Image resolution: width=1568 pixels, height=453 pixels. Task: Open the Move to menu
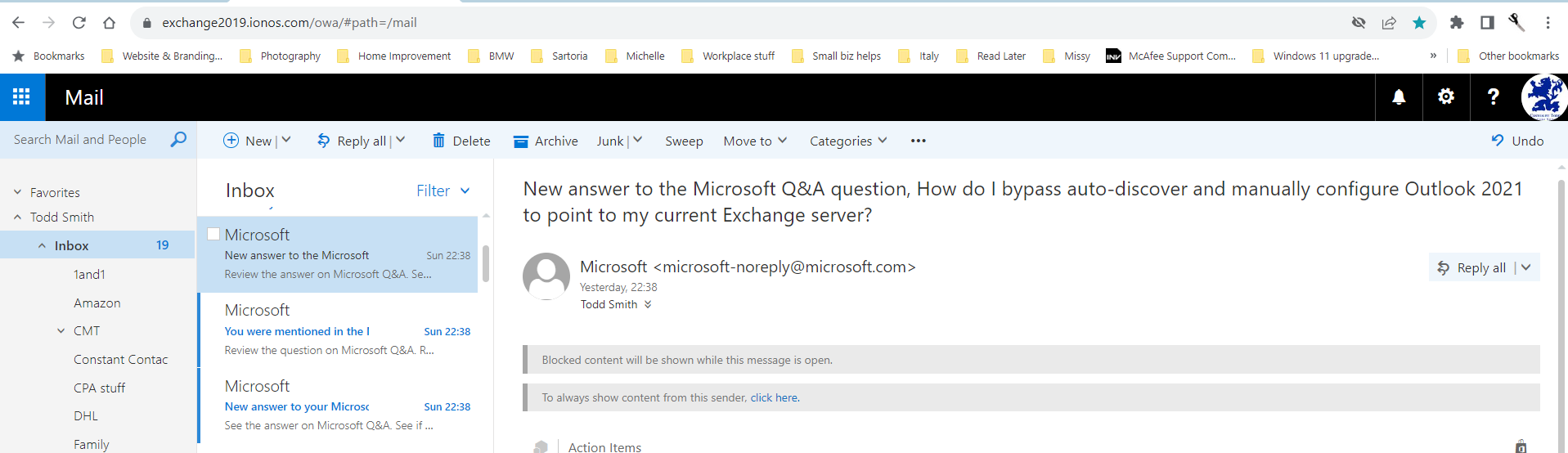(x=755, y=141)
